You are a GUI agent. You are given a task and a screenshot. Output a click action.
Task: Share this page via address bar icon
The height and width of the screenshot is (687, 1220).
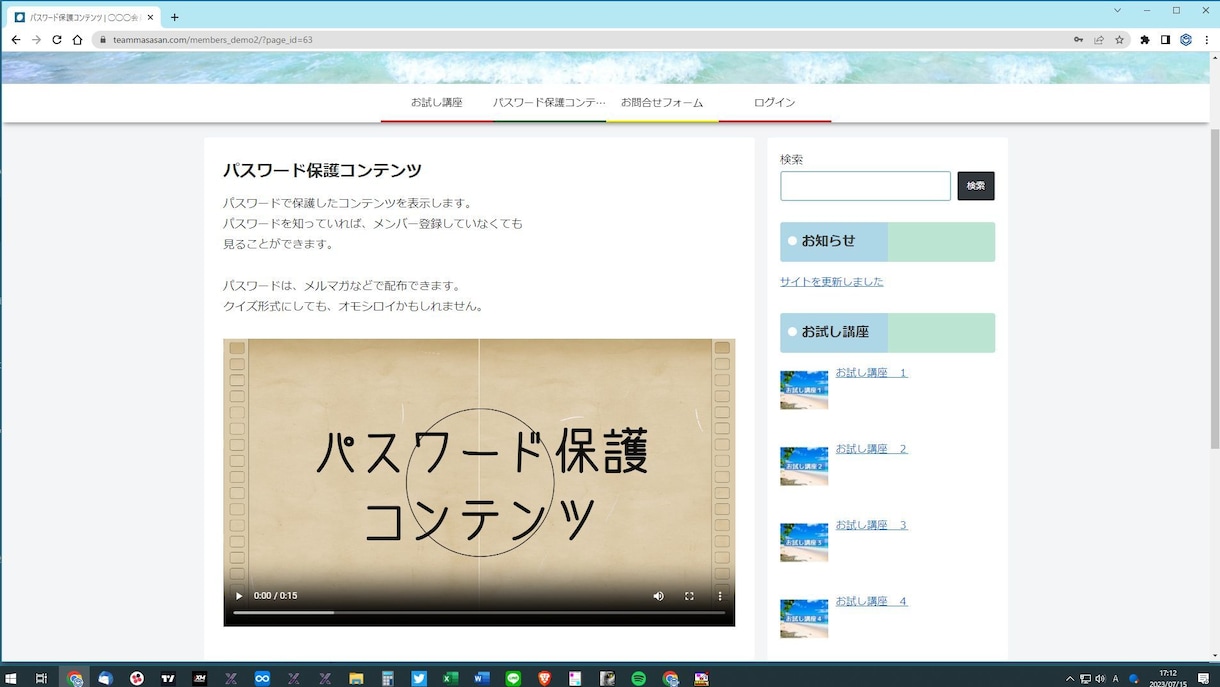pos(1099,40)
